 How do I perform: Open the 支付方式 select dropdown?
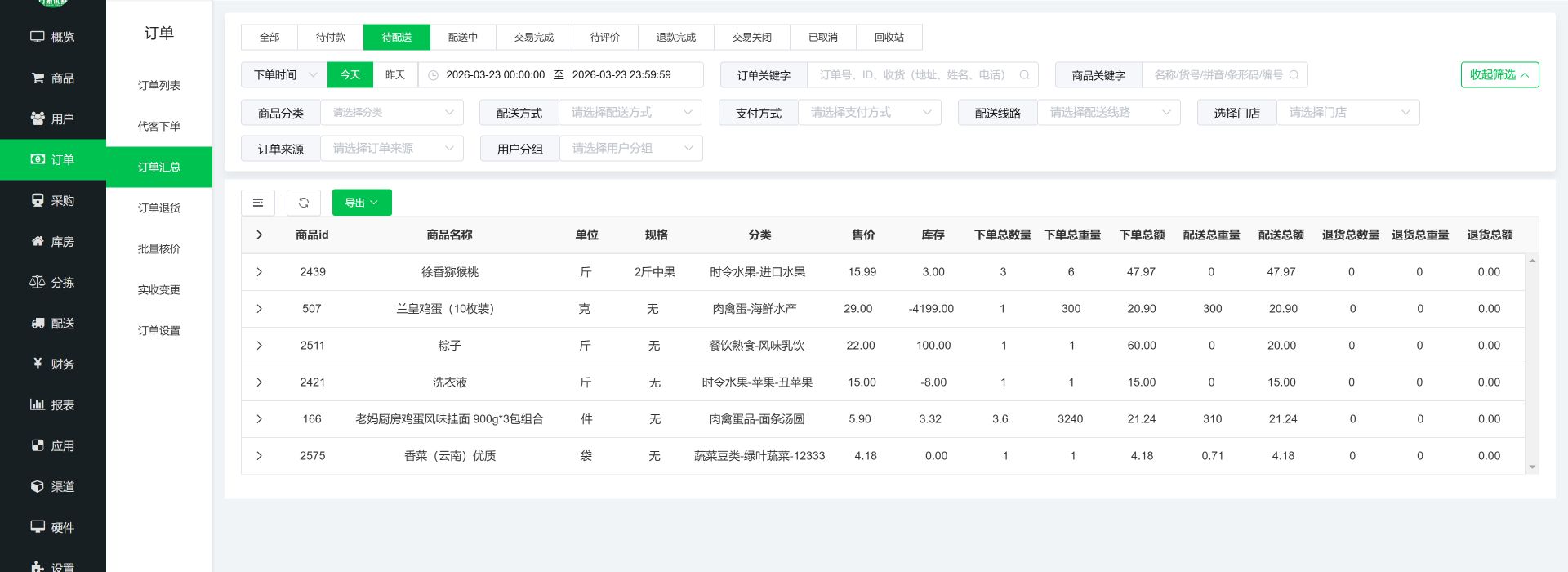(870, 112)
